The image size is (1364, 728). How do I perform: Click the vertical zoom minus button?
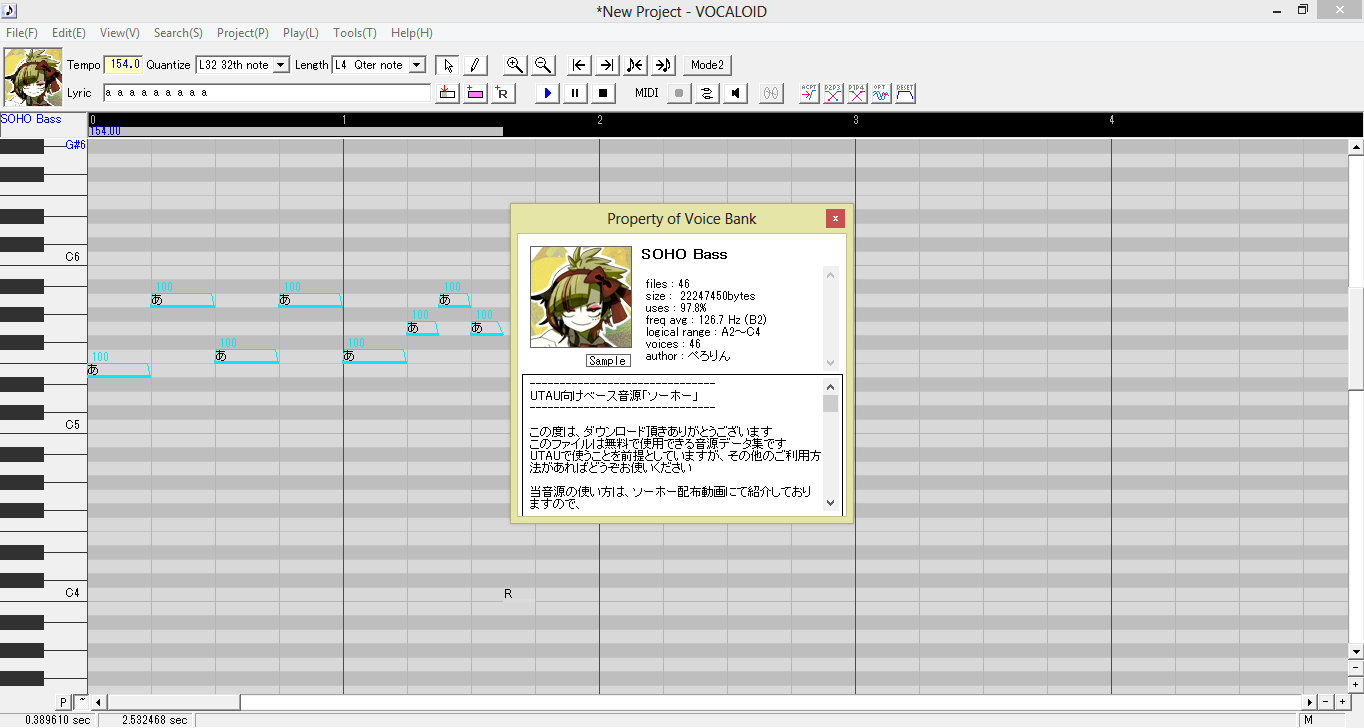click(1356, 667)
